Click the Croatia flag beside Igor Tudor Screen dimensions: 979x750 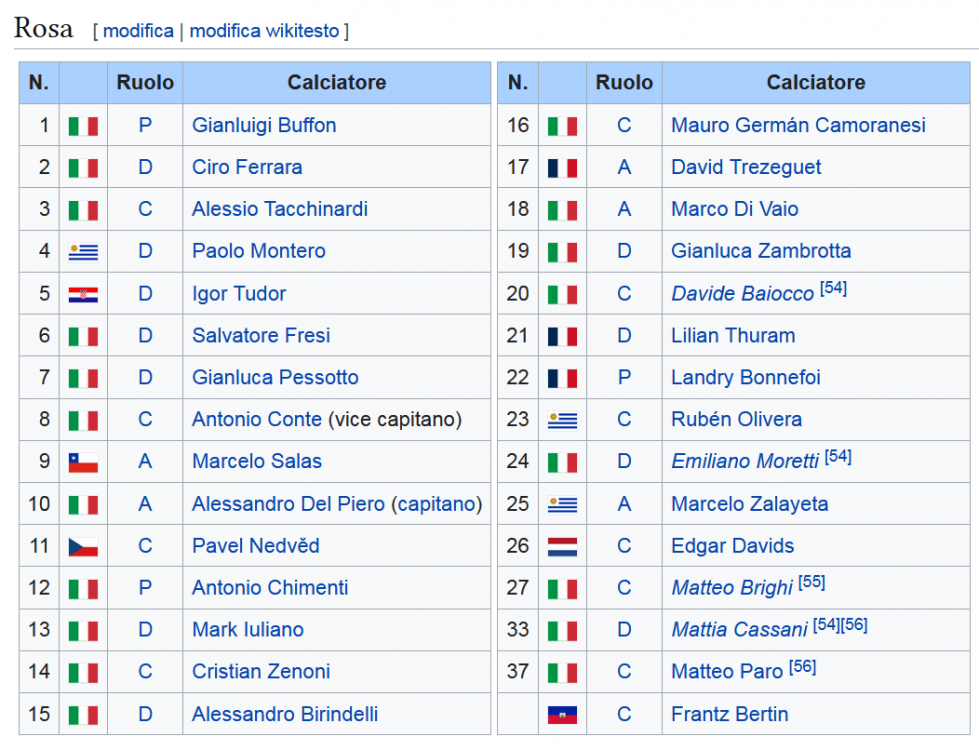(x=83, y=294)
